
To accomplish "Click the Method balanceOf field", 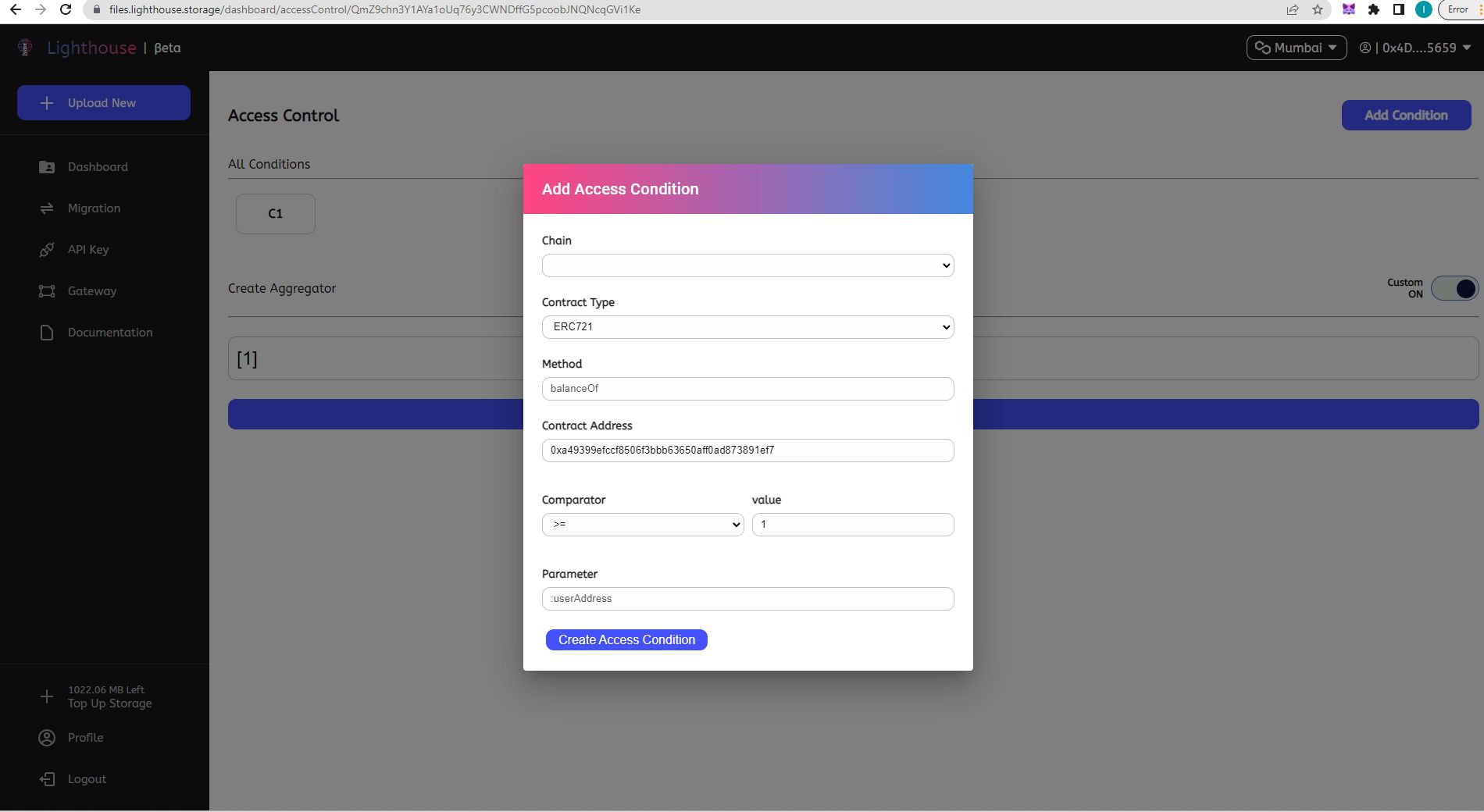I will (x=747, y=389).
